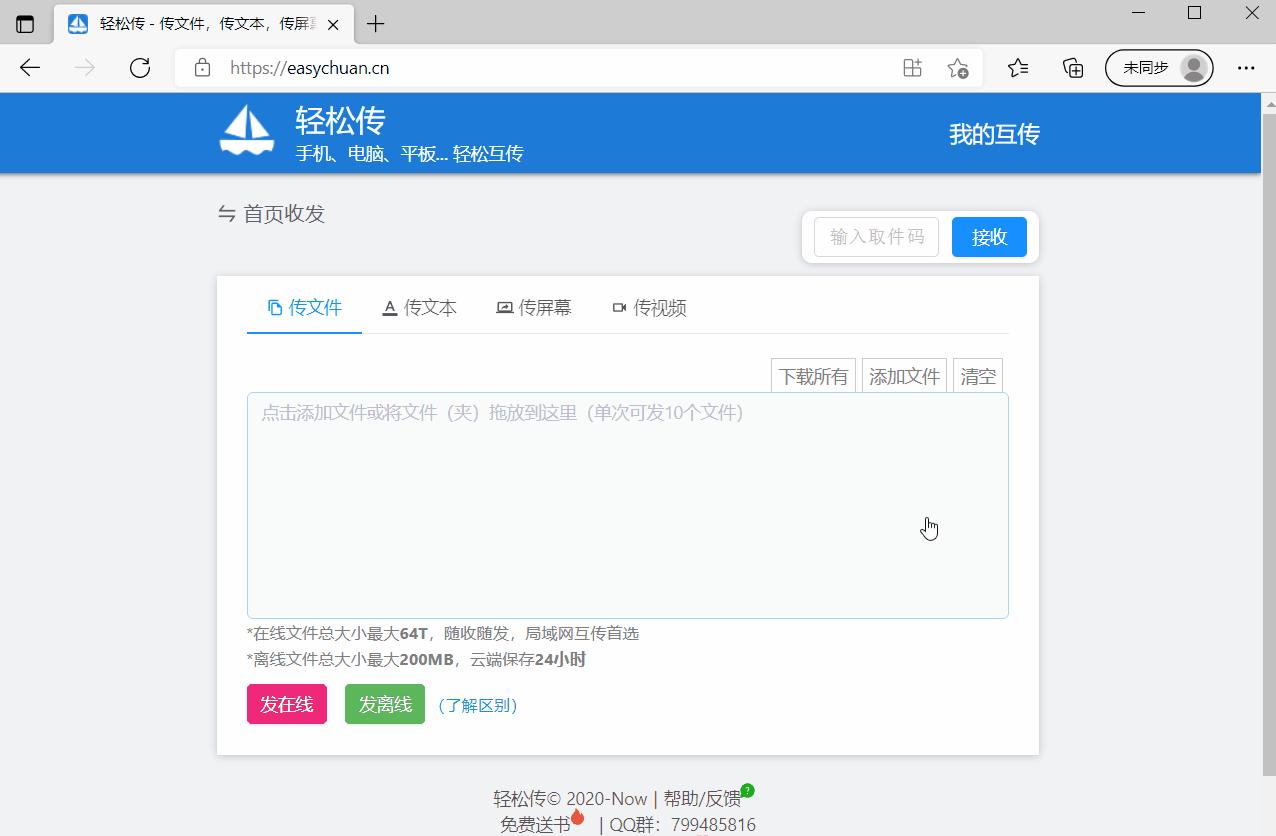Open the browser Settings and more menu
Screen dimensions: 1276x836
tap(1246, 68)
